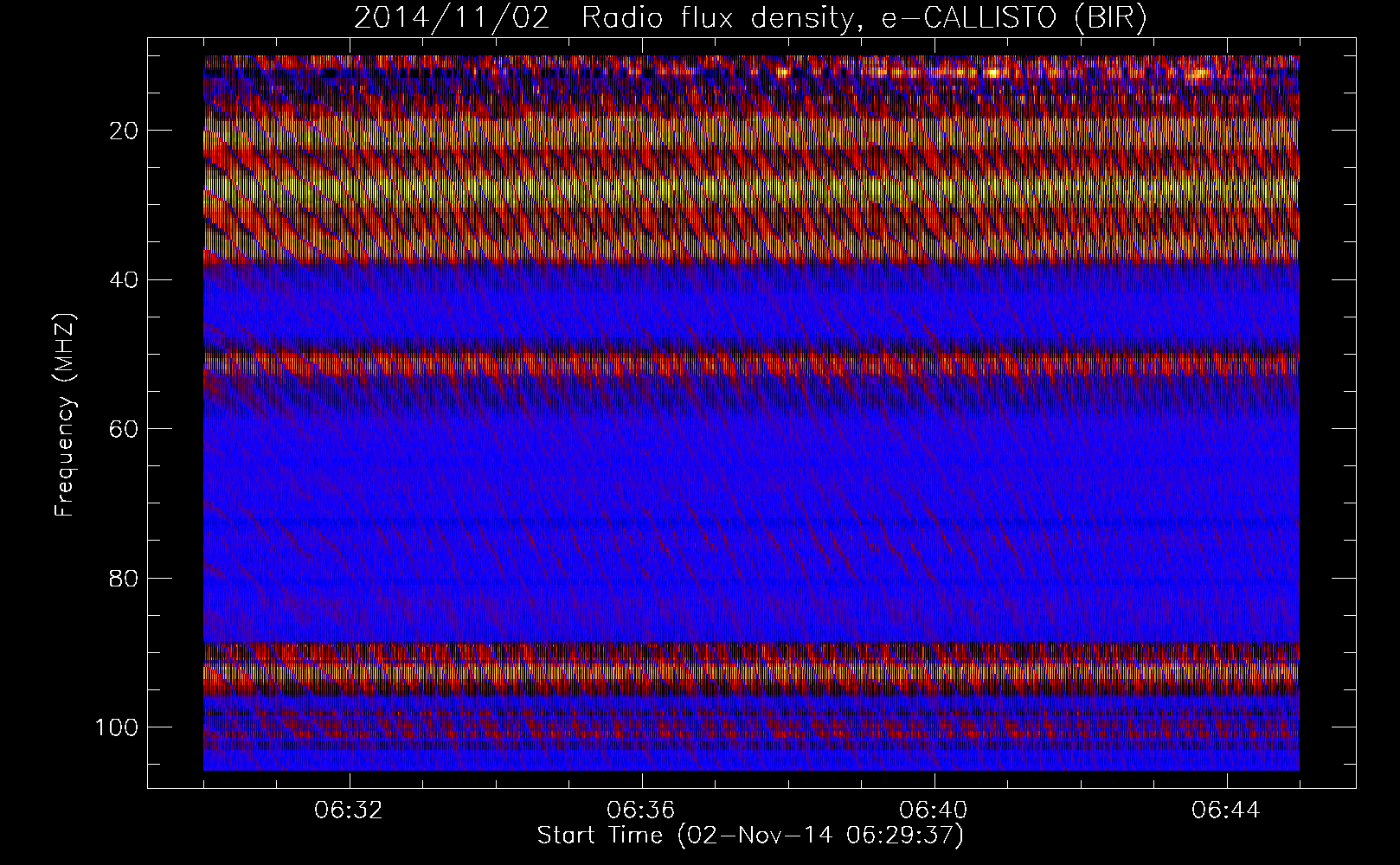Click the 06:40 time tick label

[x=934, y=811]
